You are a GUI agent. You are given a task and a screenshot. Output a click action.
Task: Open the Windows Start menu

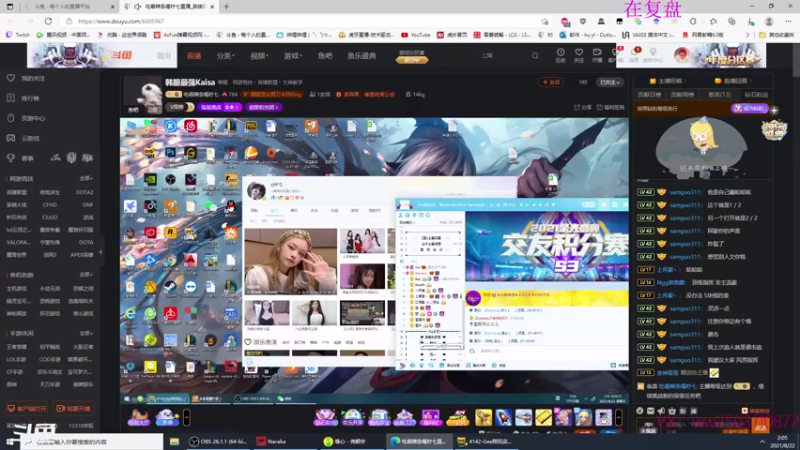11,441
